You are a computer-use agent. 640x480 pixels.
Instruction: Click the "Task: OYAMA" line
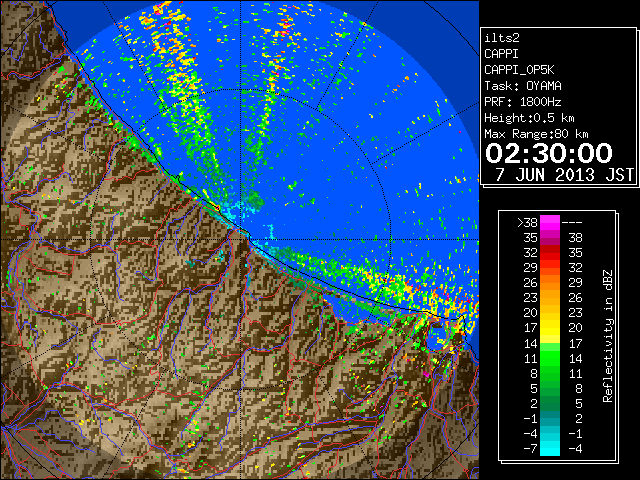point(523,86)
